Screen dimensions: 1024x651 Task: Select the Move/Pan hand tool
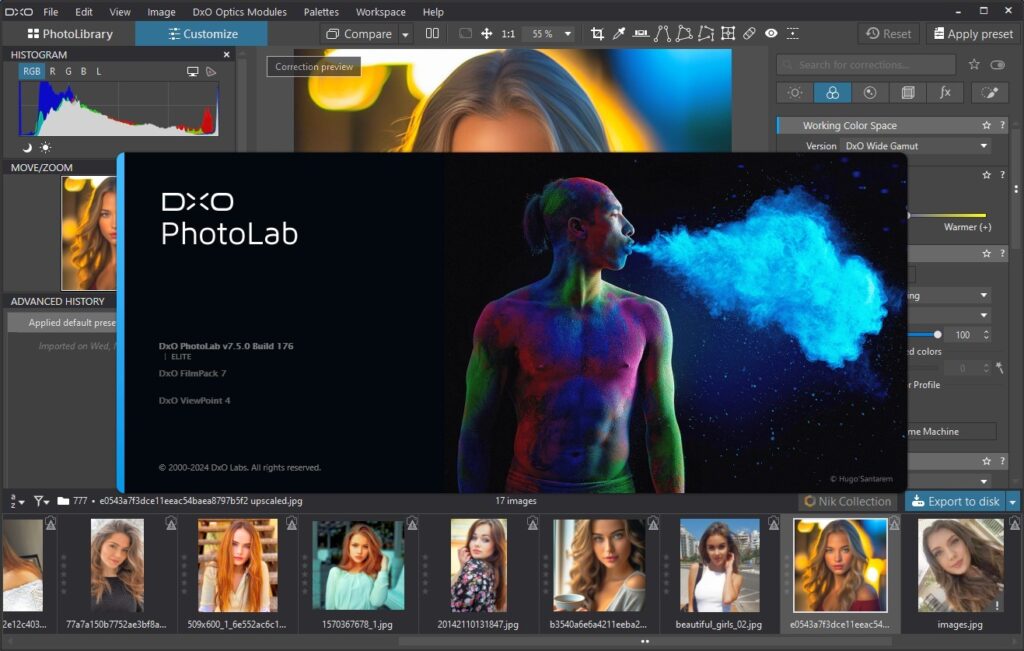point(487,34)
